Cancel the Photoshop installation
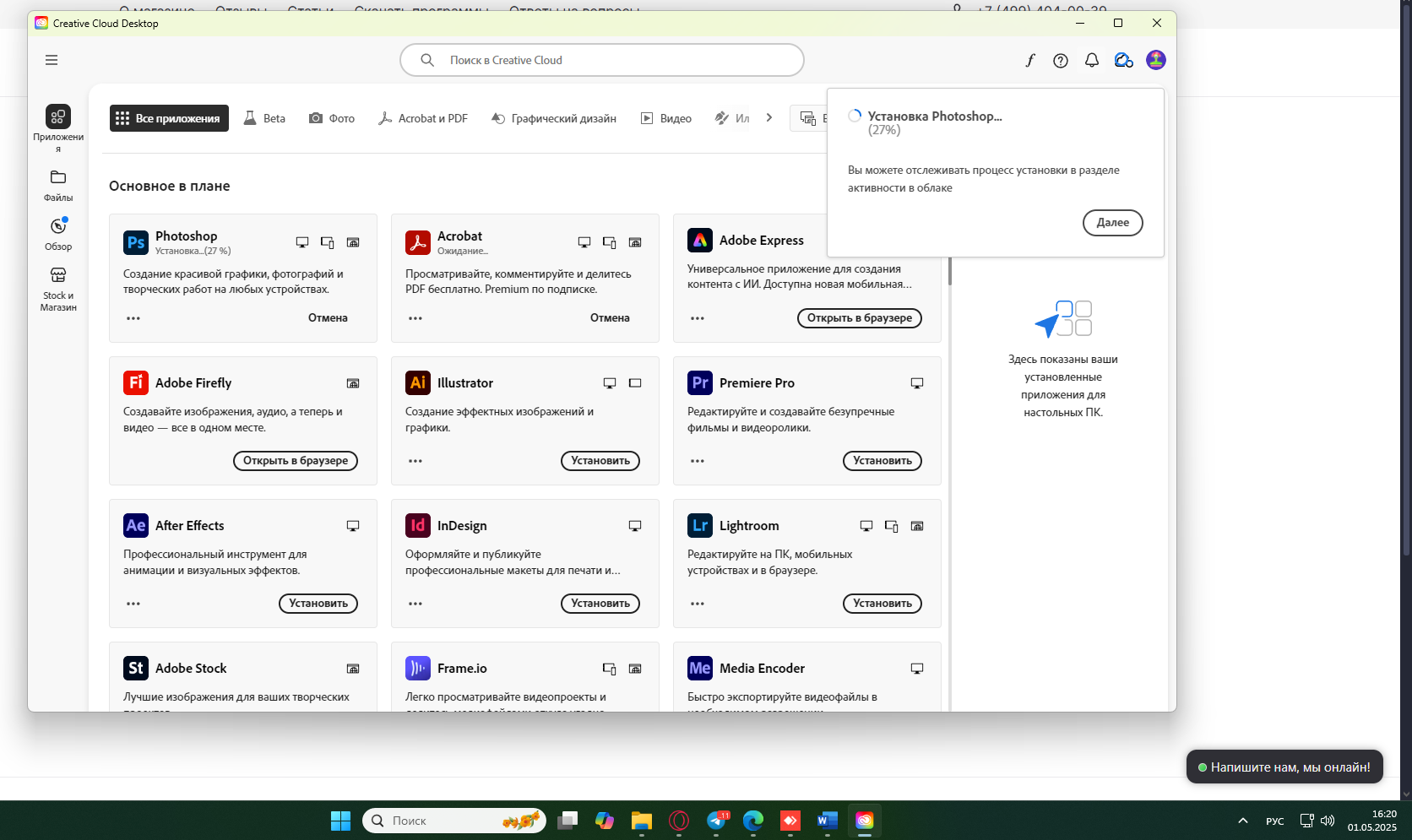The image size is (1412, 840). tap(328, 318)
